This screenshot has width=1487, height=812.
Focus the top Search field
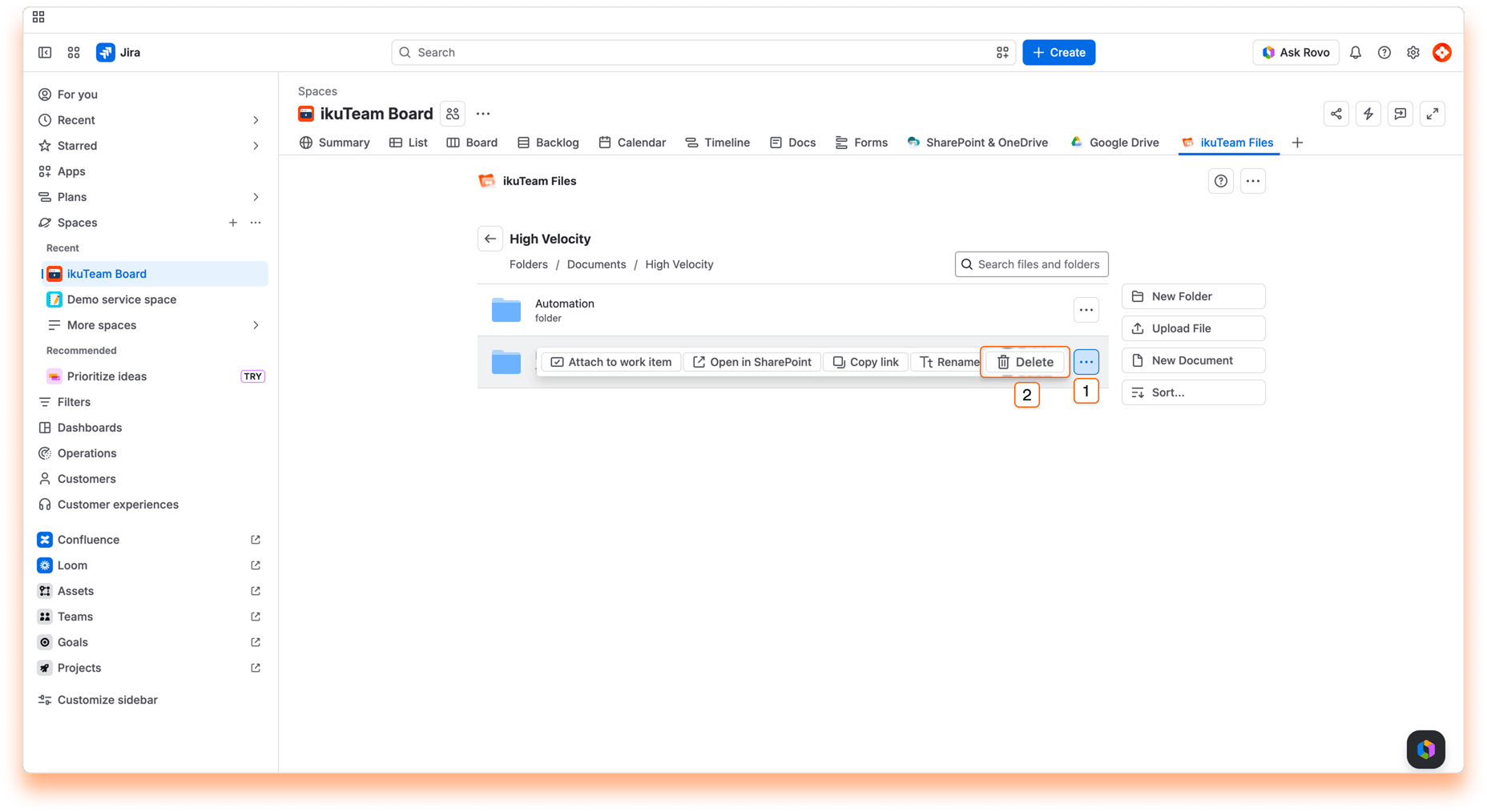(x=703, y=52)
